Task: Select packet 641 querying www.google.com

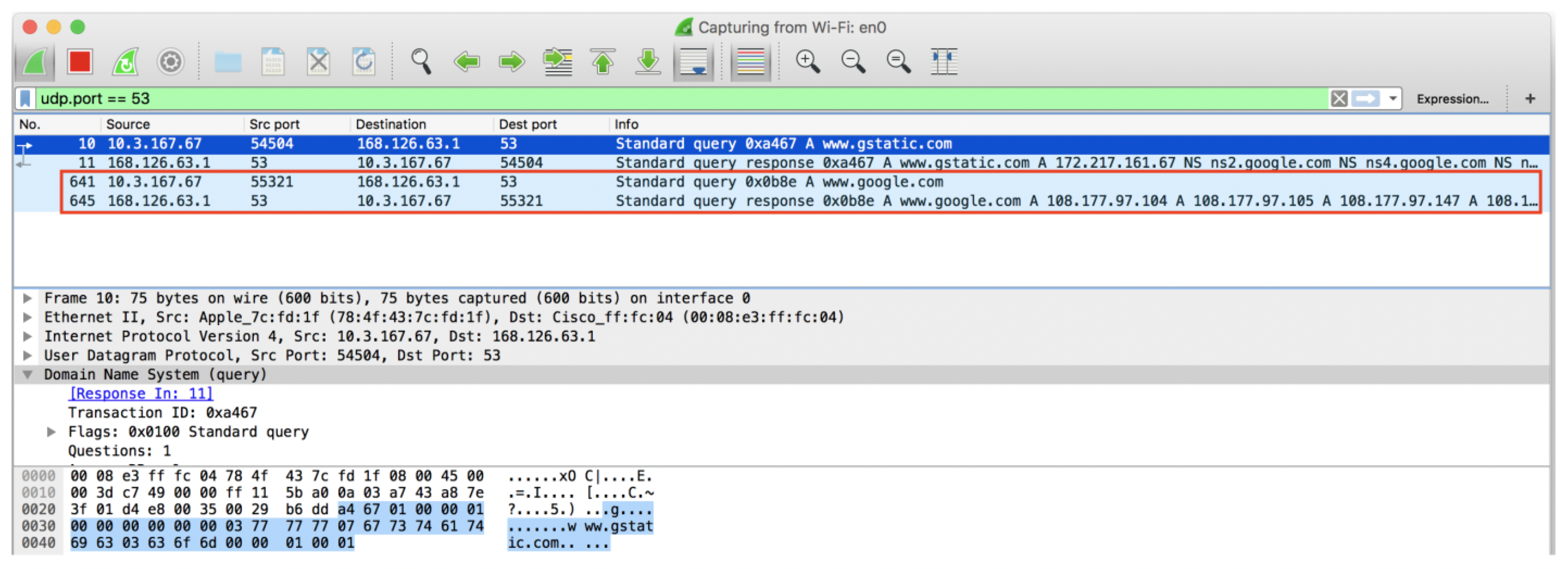Action: click(782, 182)
